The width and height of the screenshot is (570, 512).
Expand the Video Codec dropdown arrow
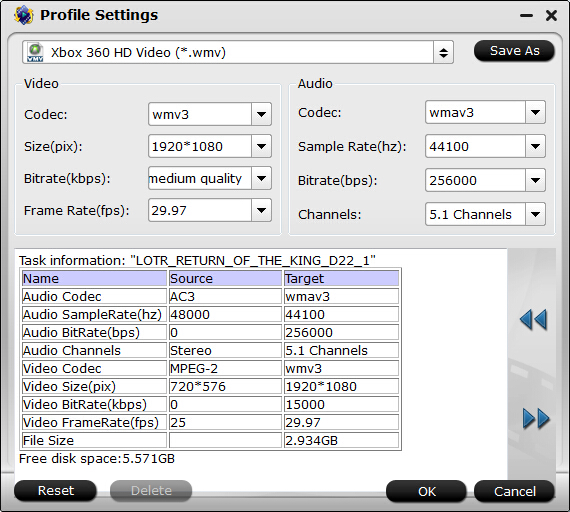coord(261,115)
